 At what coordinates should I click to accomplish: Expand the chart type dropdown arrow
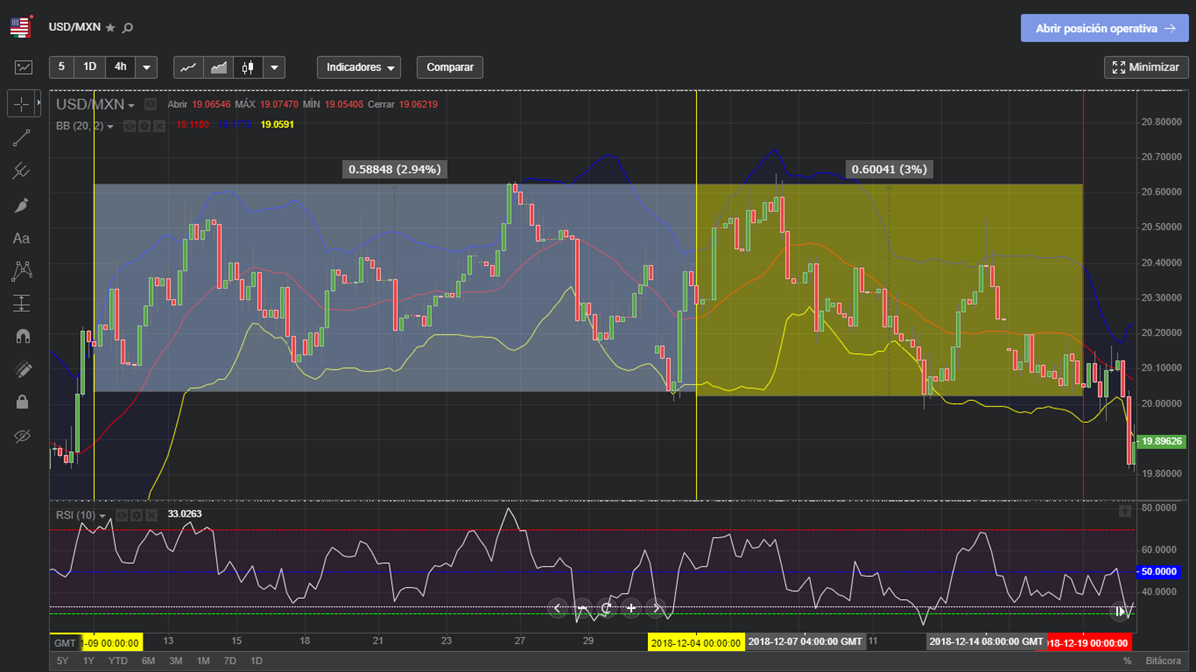coord(274,67)
